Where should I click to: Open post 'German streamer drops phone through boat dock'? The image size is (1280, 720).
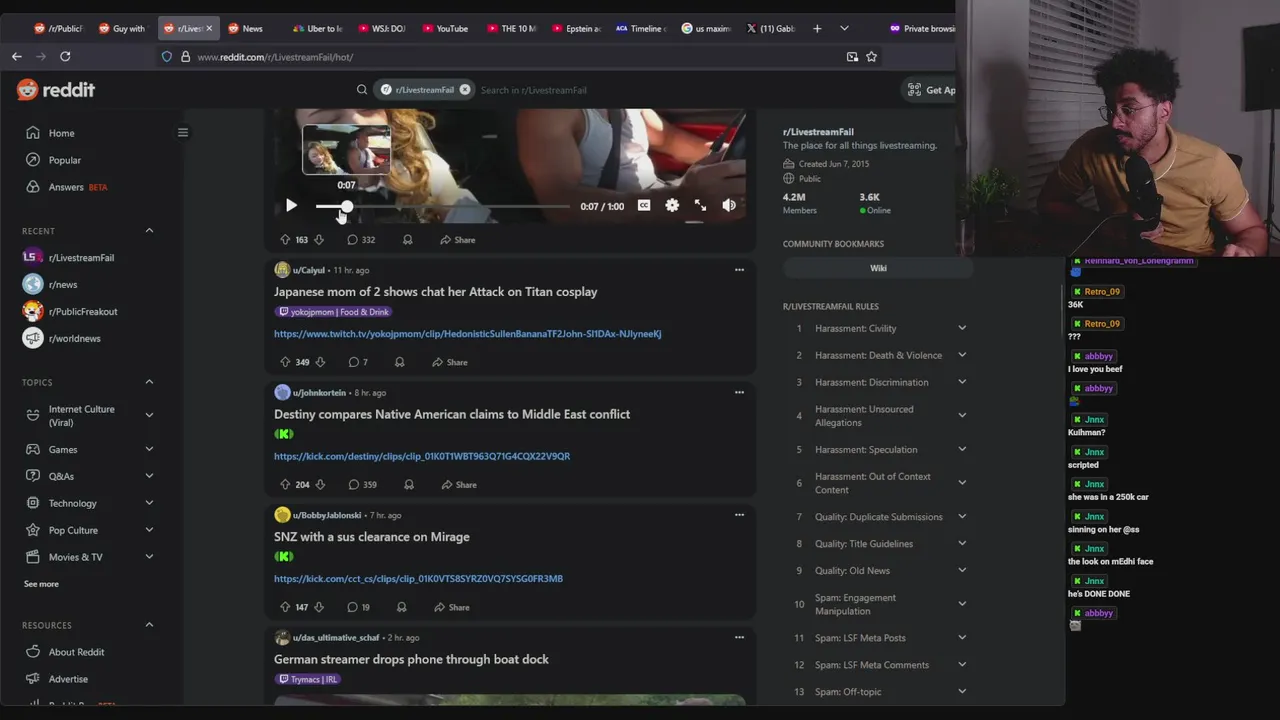(411, 659)
